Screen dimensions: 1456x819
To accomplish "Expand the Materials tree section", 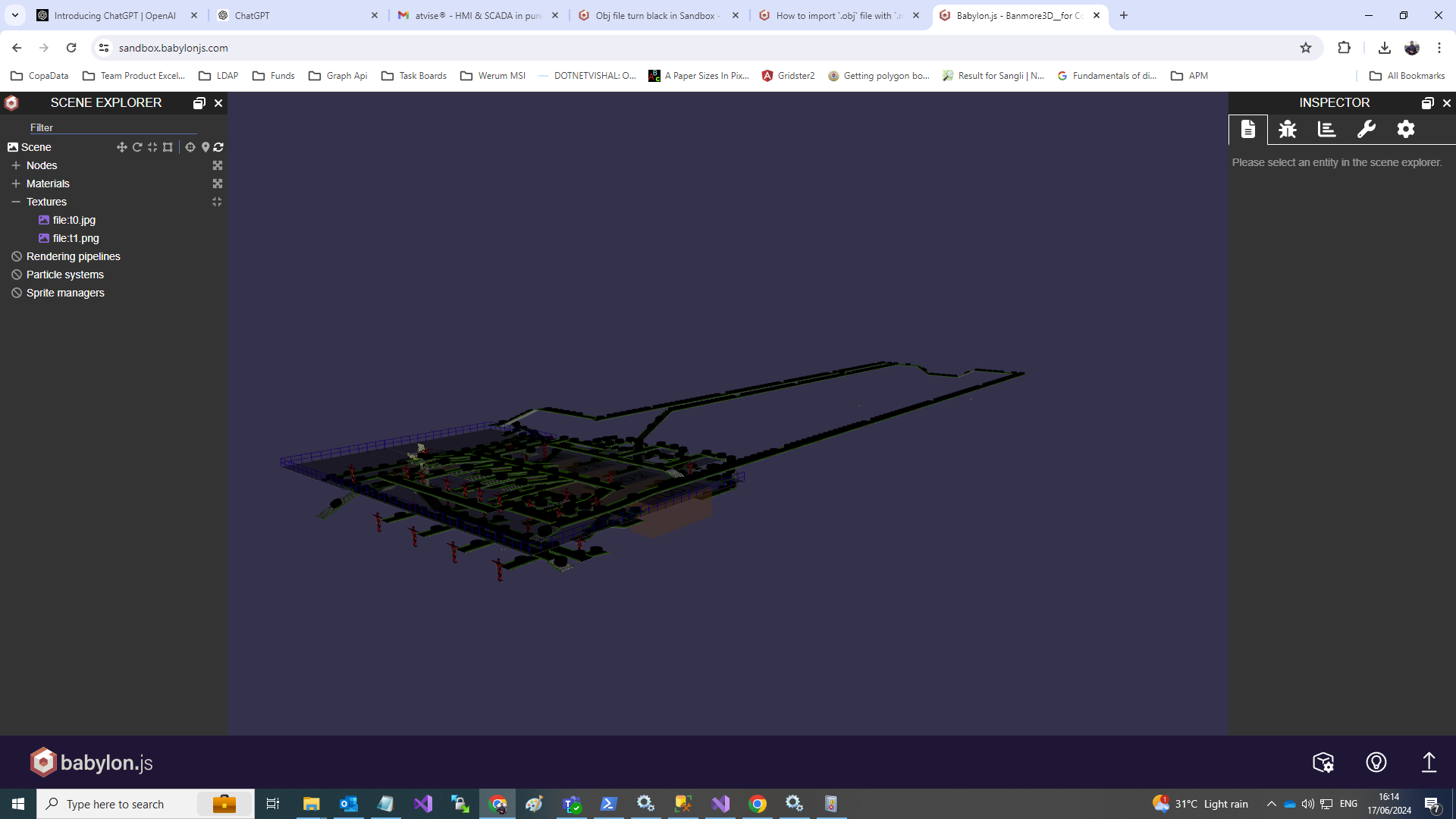I will coord(16,184).
